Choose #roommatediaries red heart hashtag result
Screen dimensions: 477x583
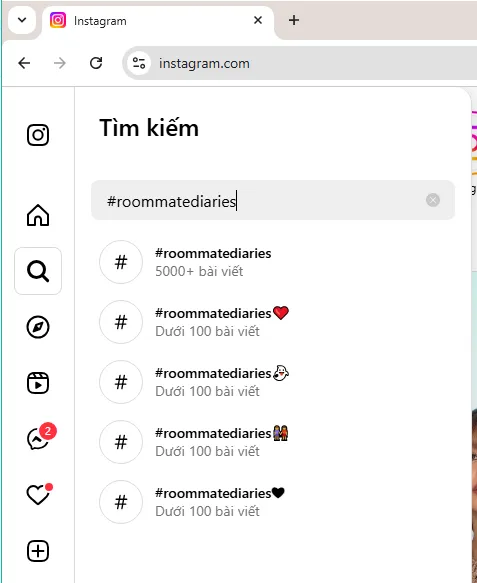[273, 322]
